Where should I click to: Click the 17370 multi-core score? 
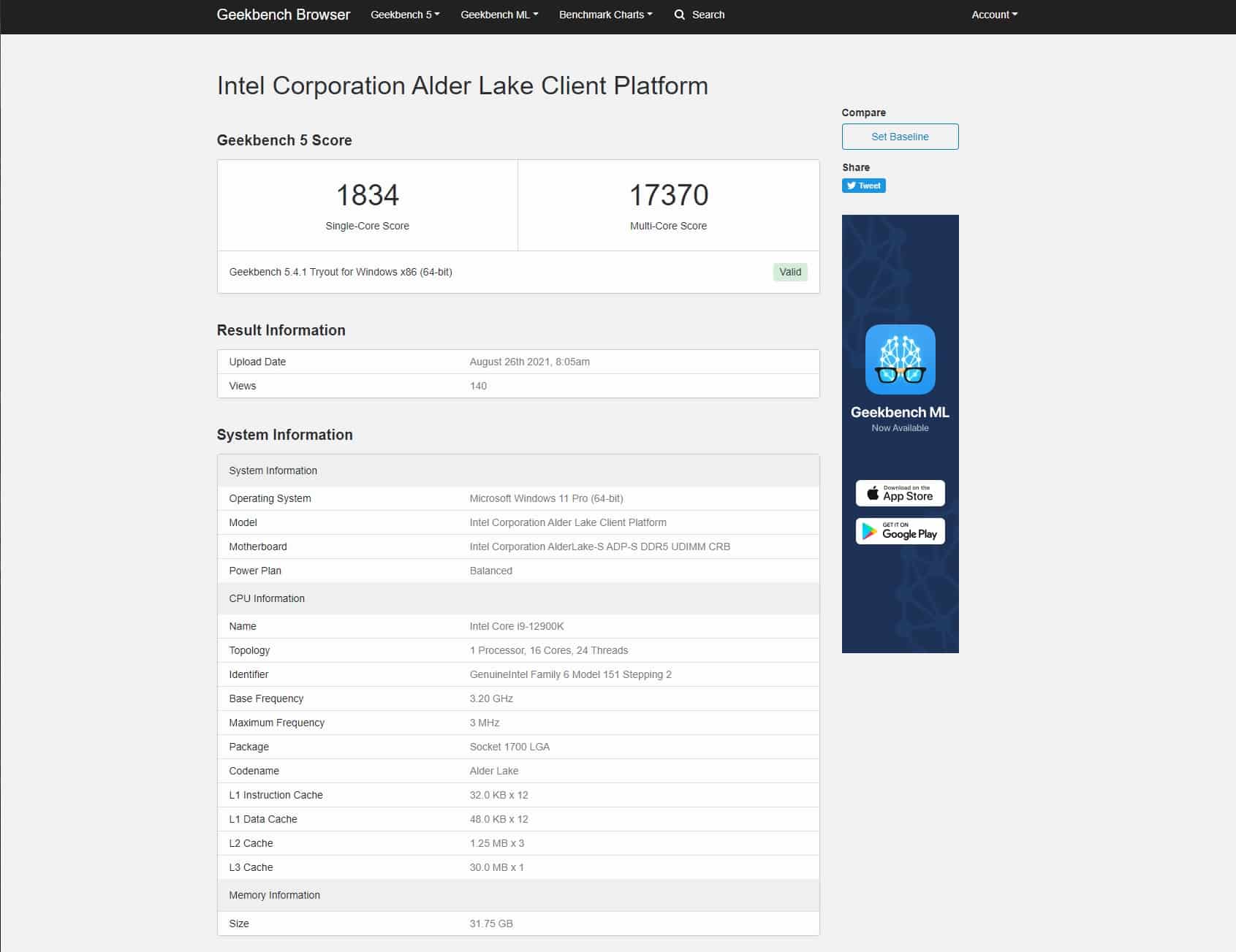point(669,195)
